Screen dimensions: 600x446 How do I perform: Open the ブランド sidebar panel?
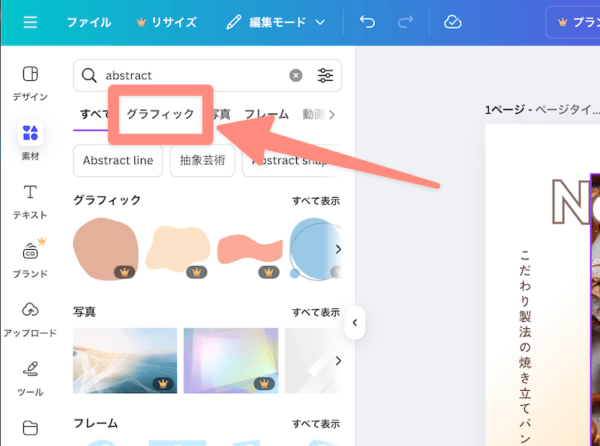click(x=30, y=259)
